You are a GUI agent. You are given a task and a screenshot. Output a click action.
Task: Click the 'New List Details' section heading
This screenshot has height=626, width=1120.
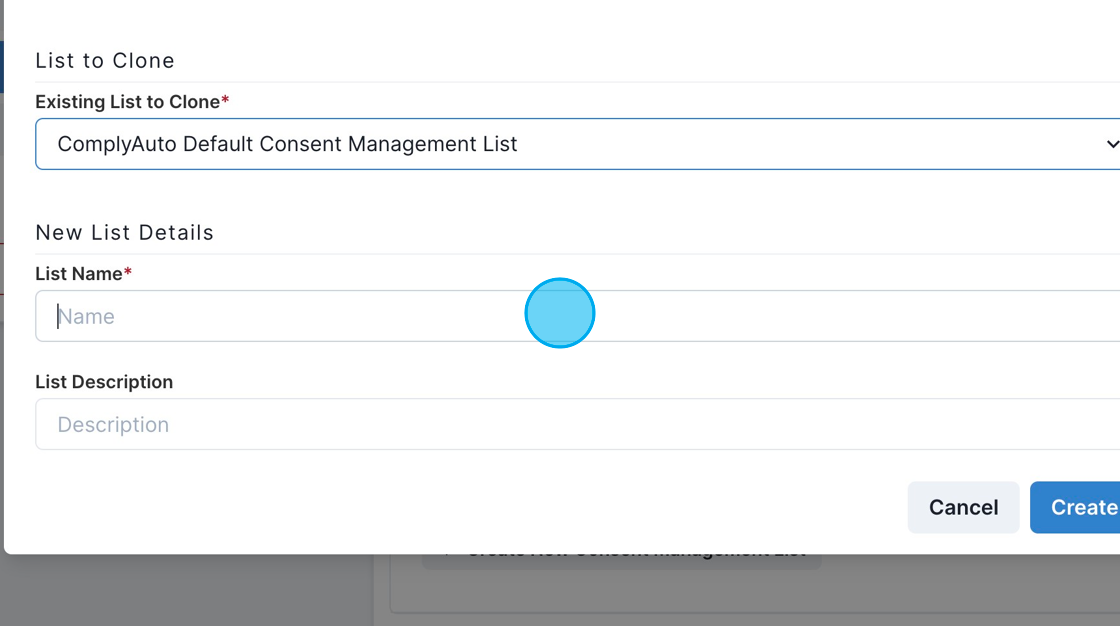(124, 233)
